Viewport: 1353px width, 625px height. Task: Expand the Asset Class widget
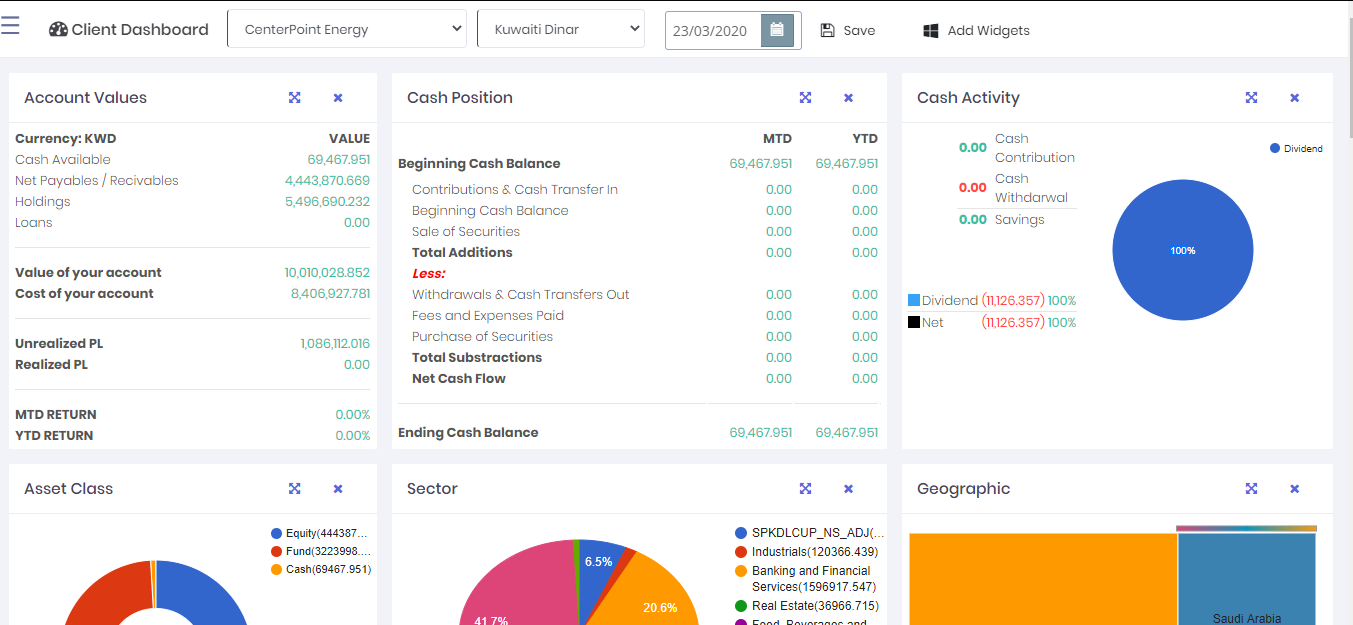[x=295, y=489]
